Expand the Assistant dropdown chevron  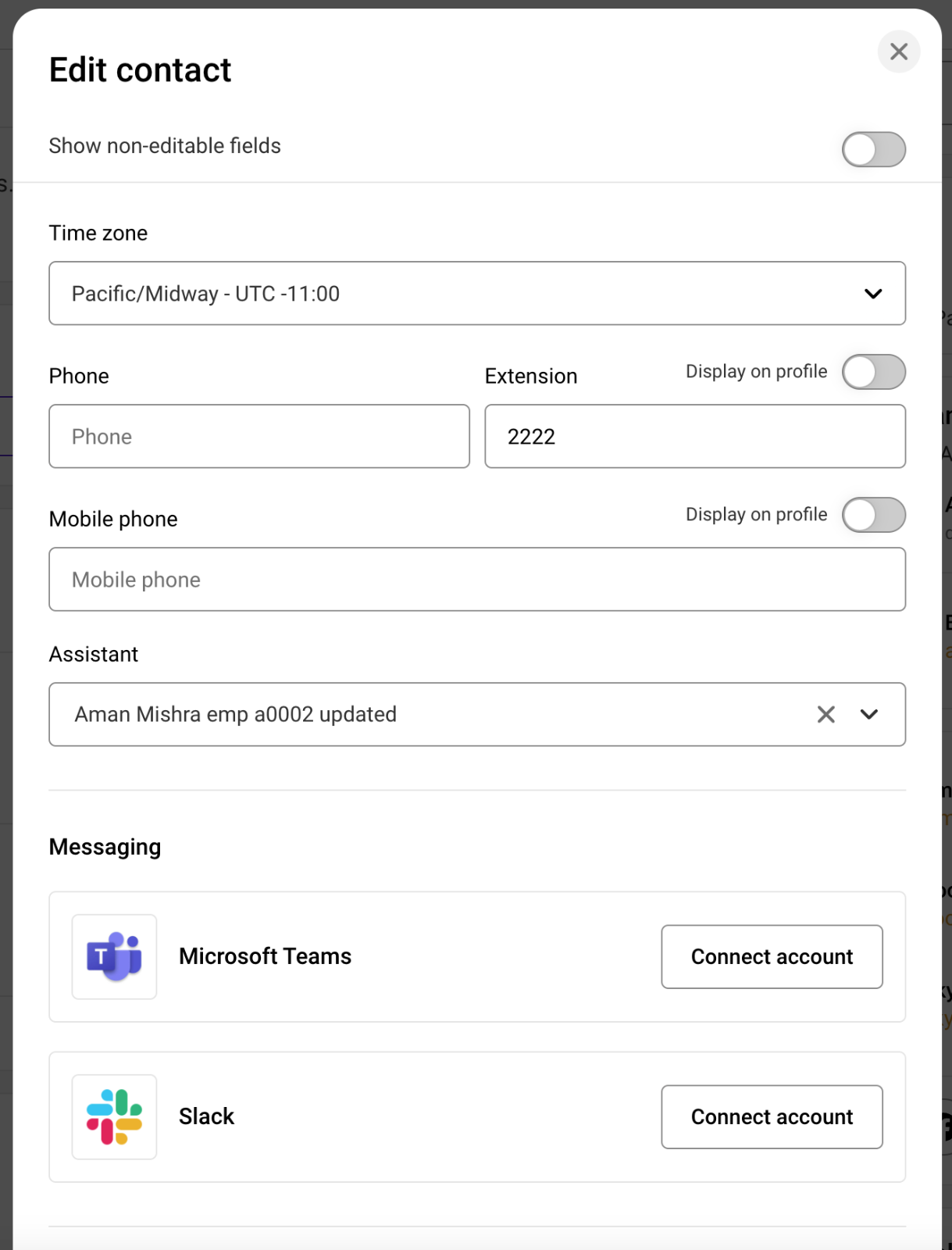pyautogui.click(x=868, y=714)
